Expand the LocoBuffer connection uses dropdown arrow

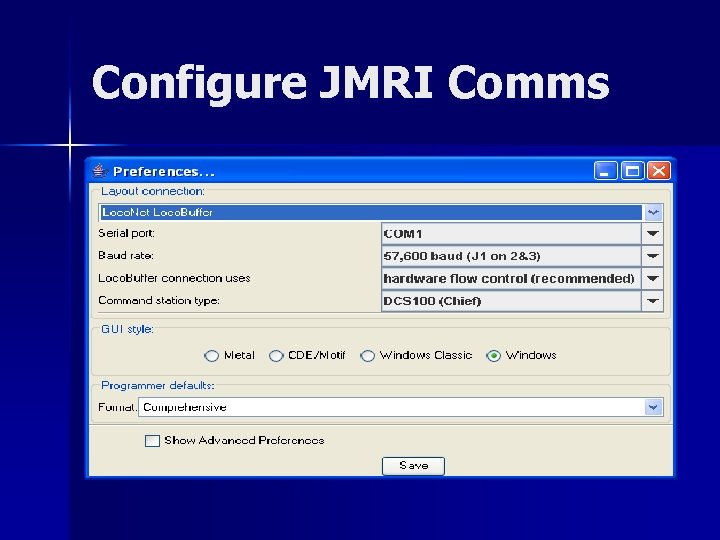coord(652,278)
